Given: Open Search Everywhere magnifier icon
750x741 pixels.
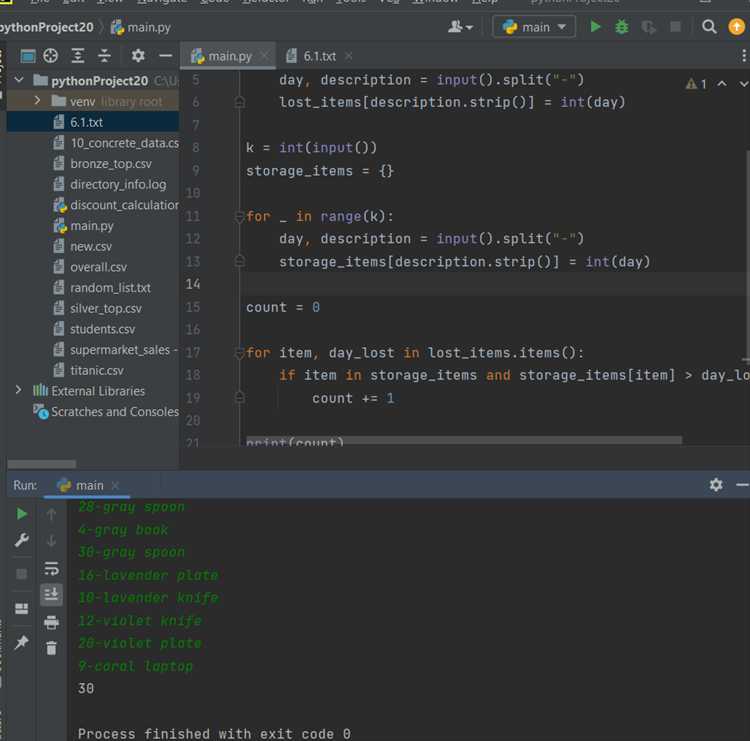Looking at the screenshot, I should click(x=709, y=27).
